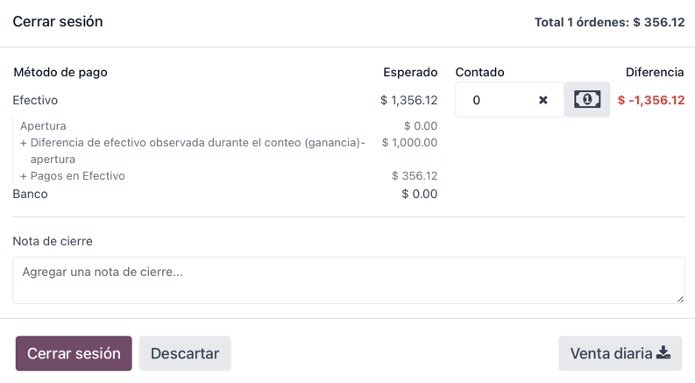Open the cash count banknote icon
Image resolution: width=695 pixels, height=383 pixels.
point(587,99)
